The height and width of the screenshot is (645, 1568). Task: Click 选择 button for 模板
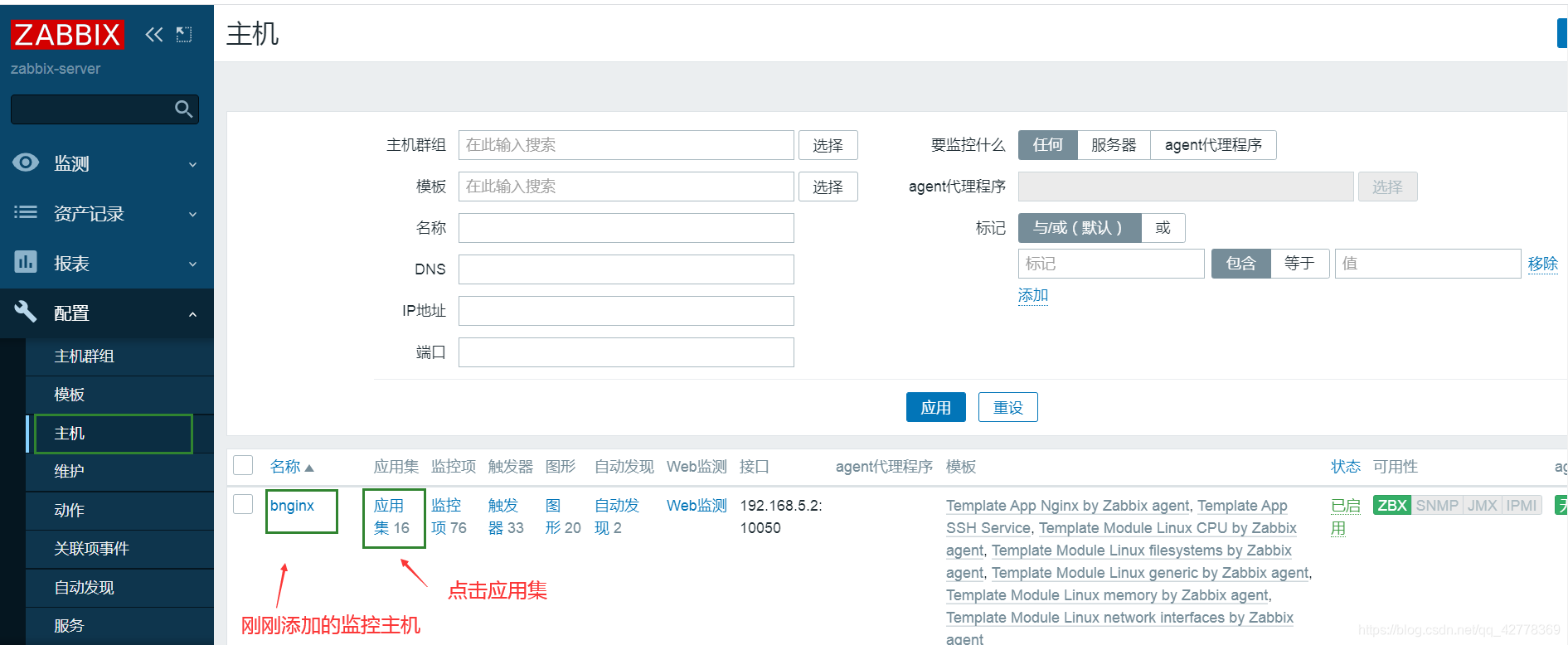tap(828, 187)
